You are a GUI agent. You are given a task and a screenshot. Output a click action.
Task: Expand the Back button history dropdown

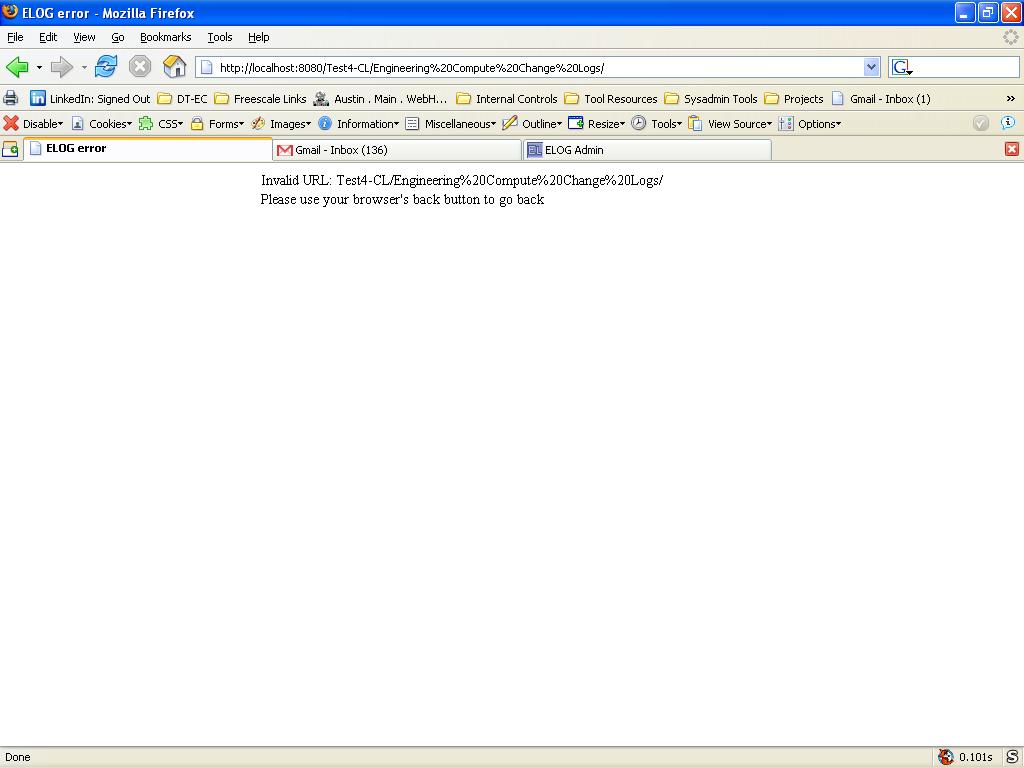pos(39,67)
